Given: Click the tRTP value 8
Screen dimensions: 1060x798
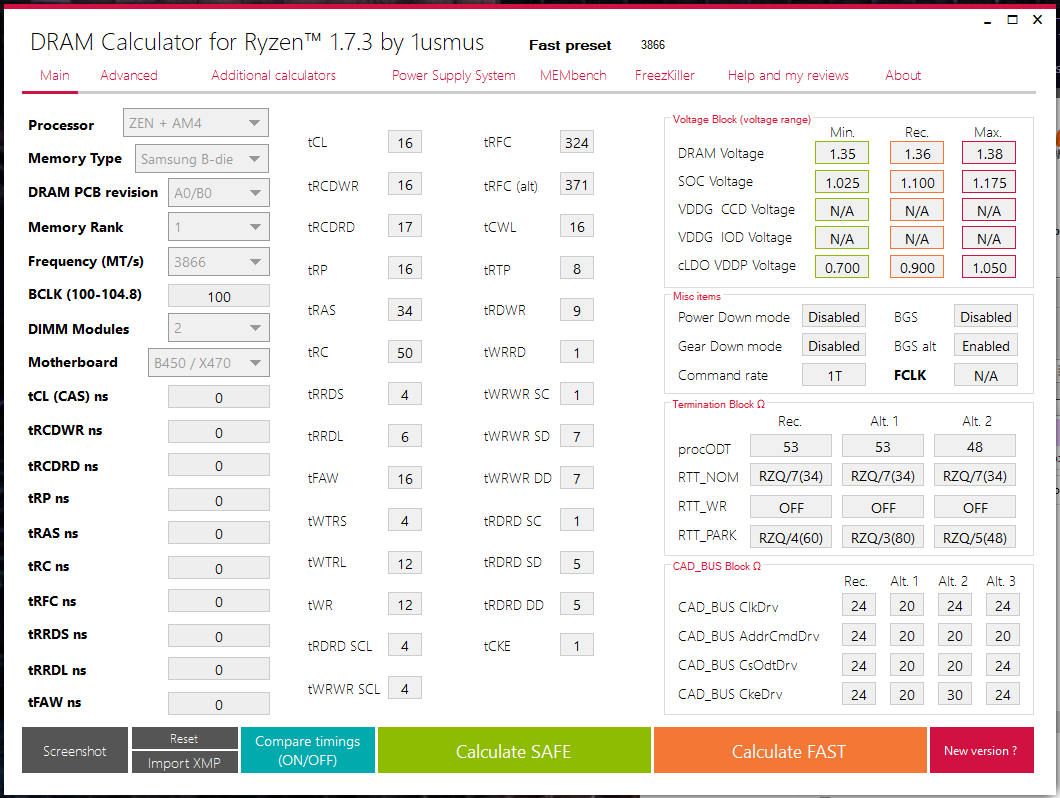Looking at the screenshot, I should coord(577,268).
